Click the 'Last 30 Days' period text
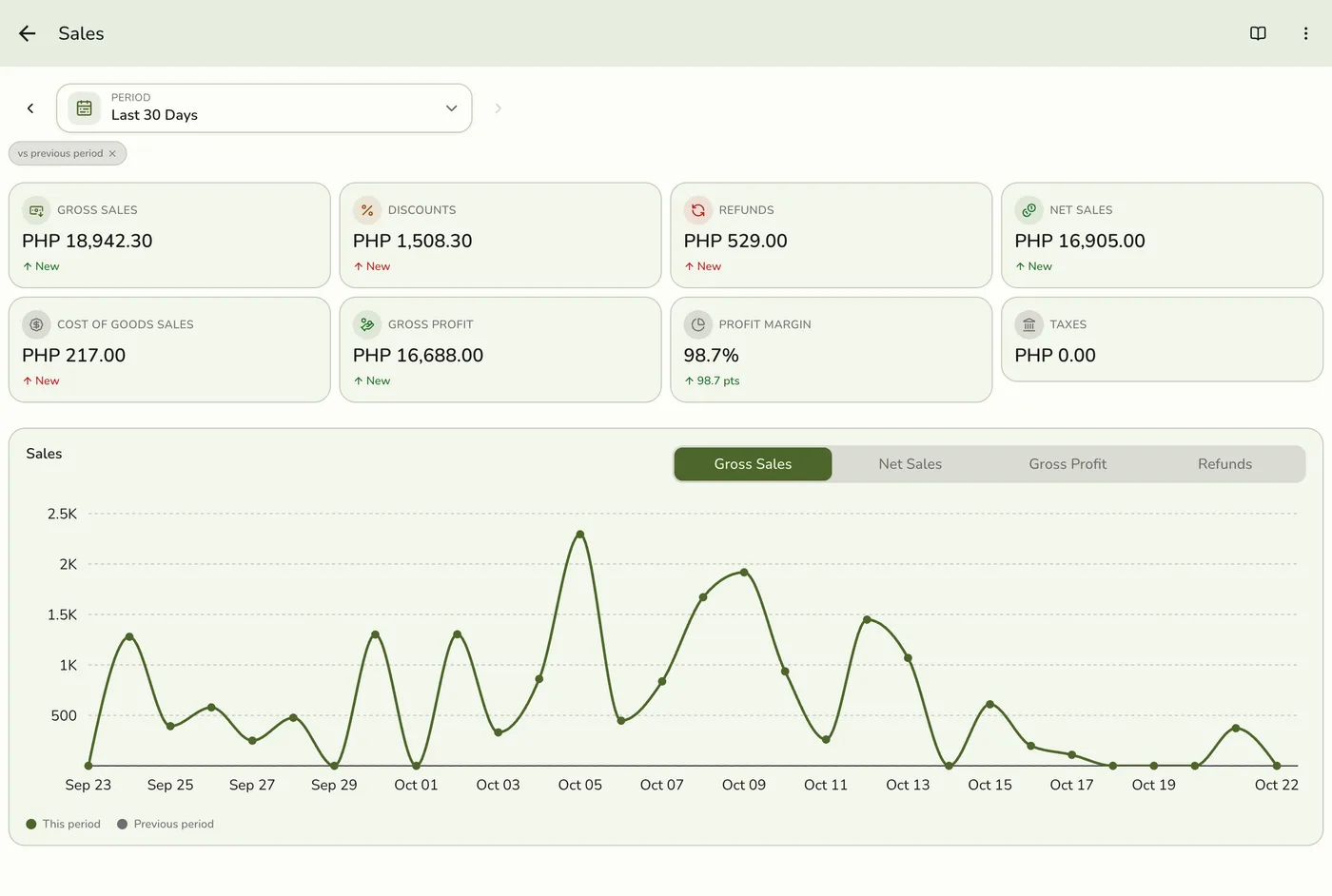This screenshot has width=1332, height=896. click(154, 115)
